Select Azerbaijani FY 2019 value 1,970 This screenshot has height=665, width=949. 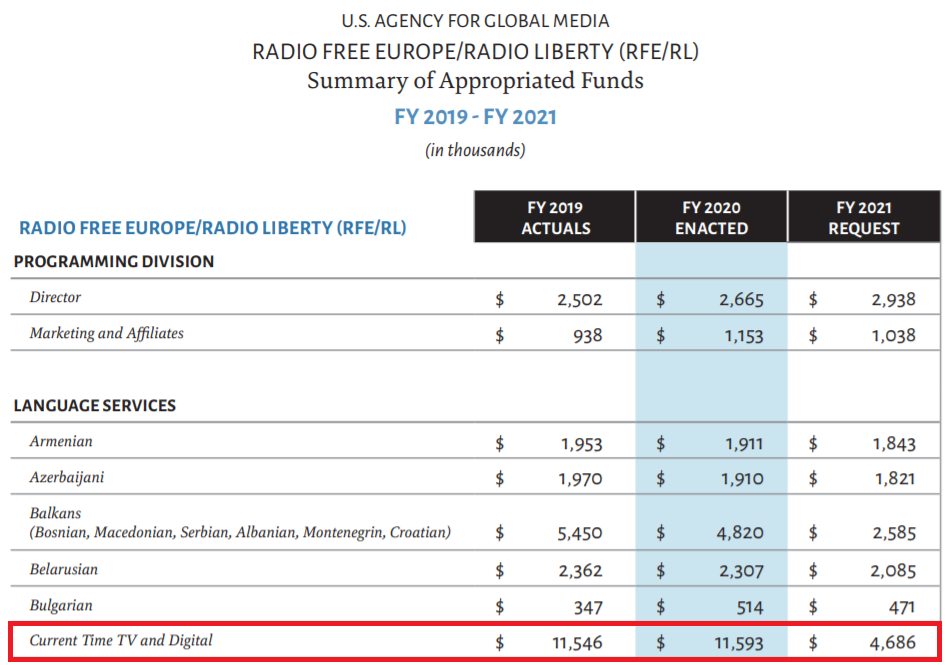[x=580, y=479]
